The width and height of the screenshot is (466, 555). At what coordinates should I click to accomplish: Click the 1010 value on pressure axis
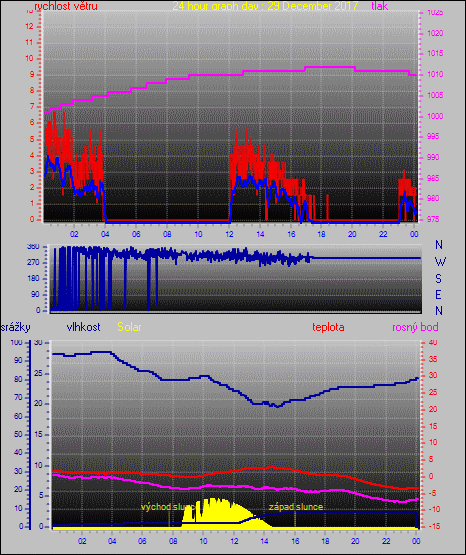(x=435, y=74)
